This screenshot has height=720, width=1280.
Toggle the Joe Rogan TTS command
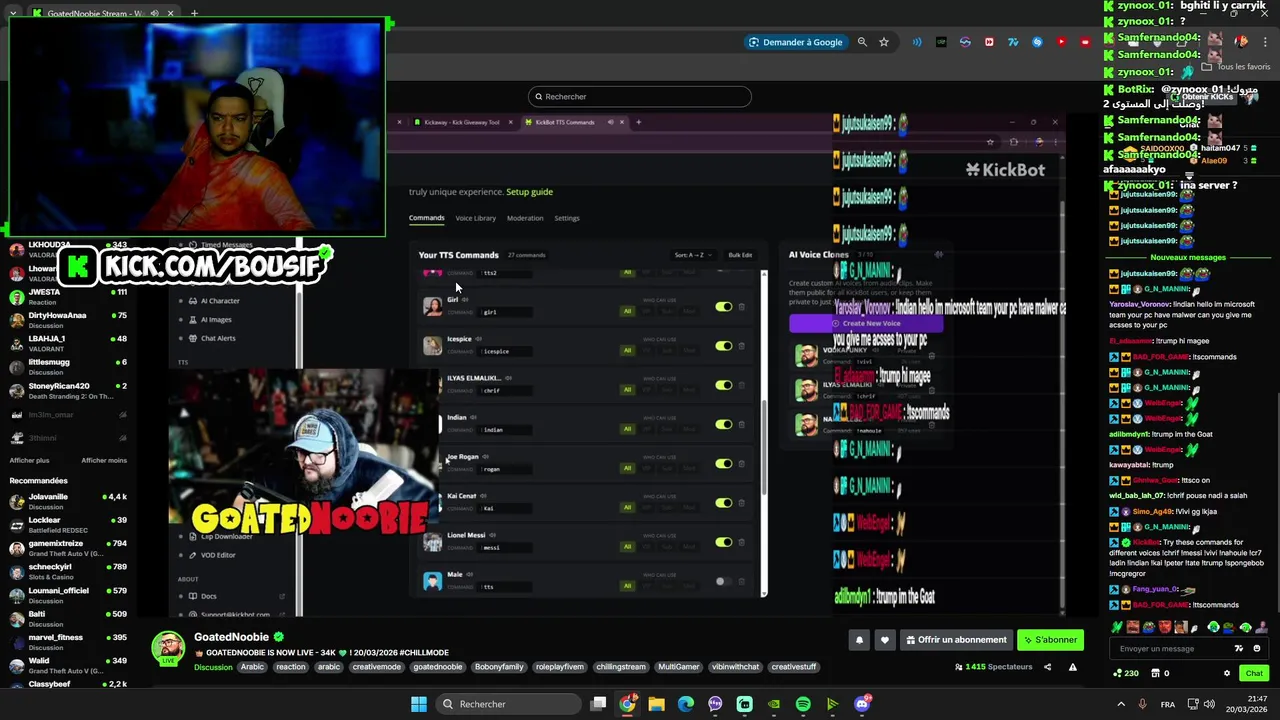[x=724, y=463]
